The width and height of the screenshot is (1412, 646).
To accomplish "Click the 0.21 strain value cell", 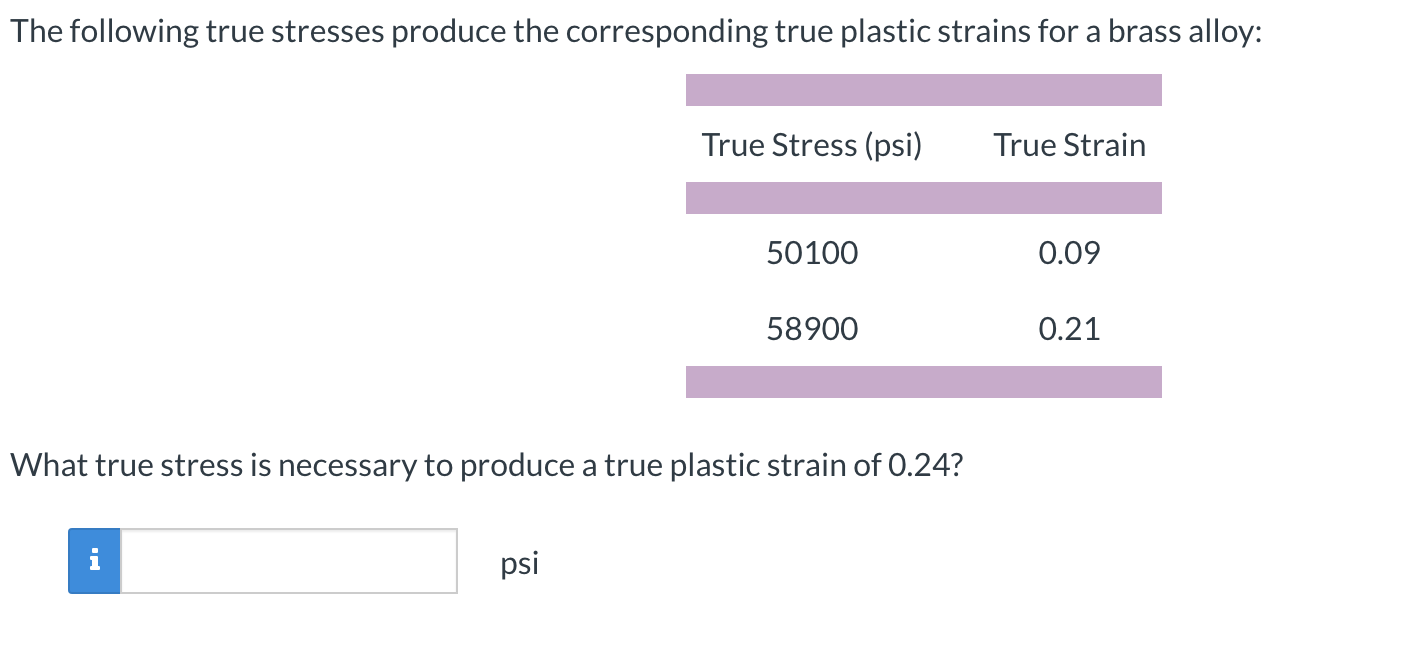I will point(1069,329).
